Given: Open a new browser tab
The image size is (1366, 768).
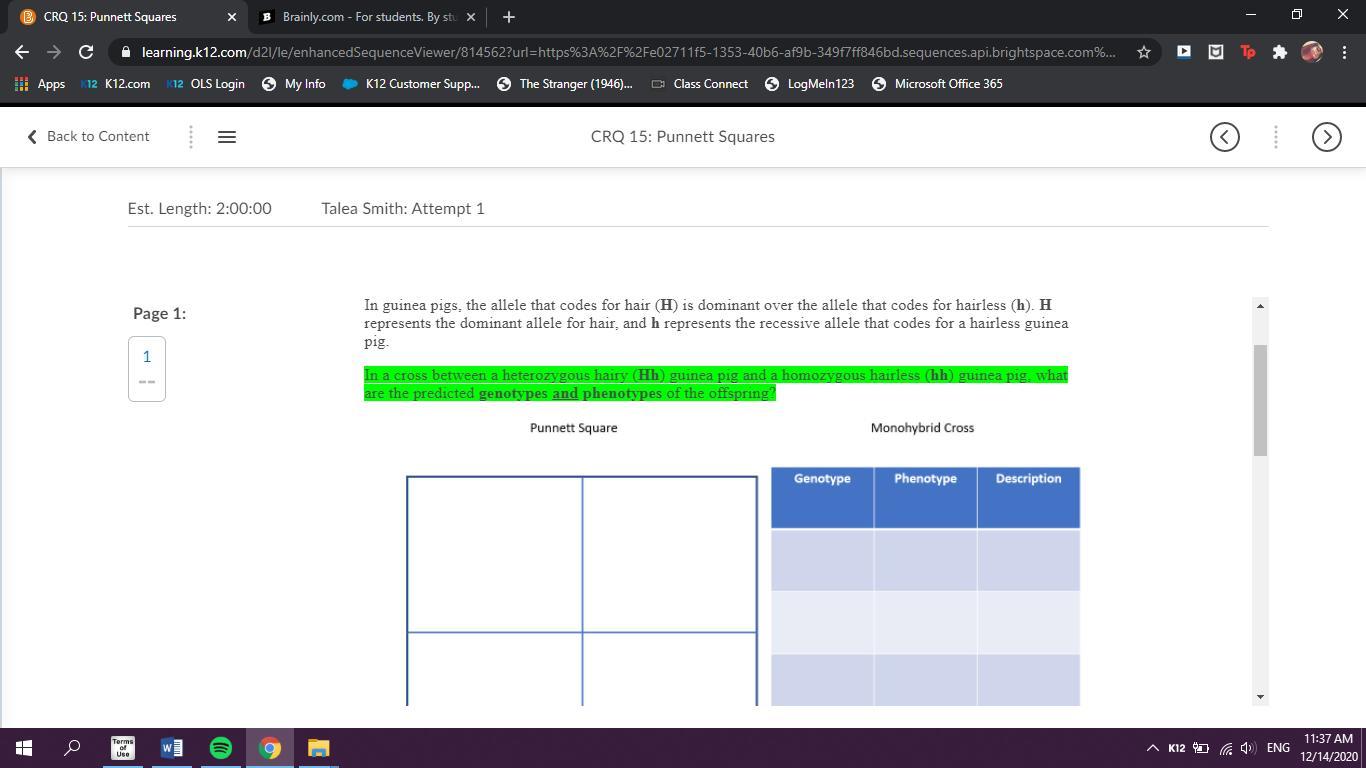Looking at the screenshot, I should click(x=509, y=17).
